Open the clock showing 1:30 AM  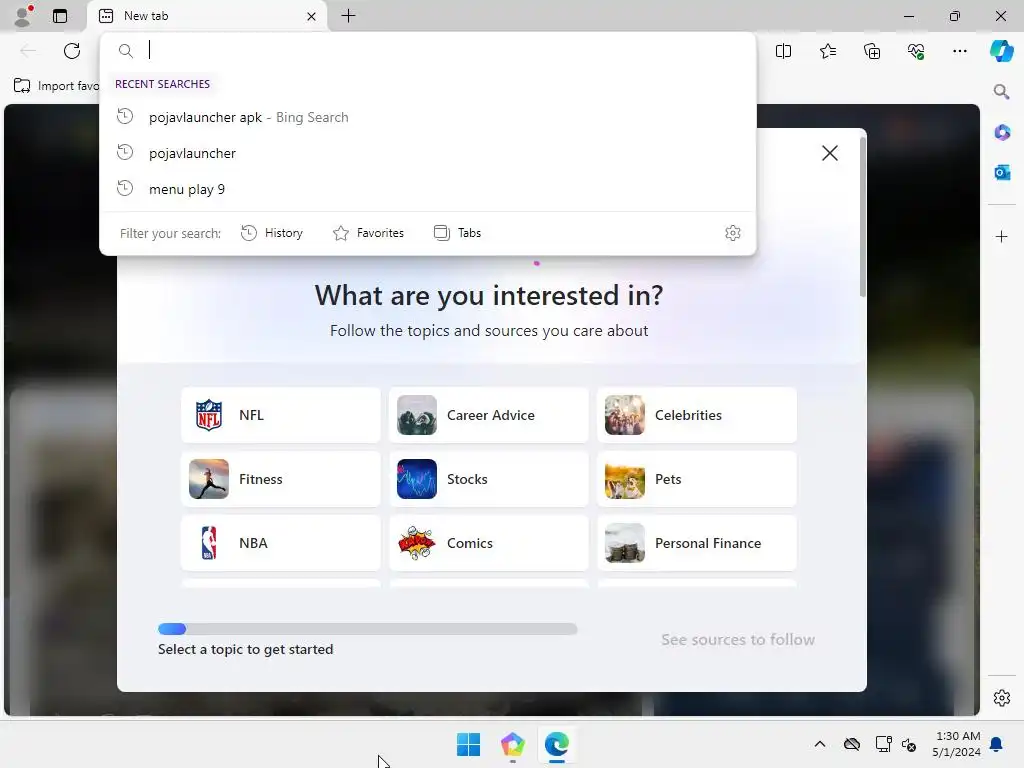(x=956, y=744)
